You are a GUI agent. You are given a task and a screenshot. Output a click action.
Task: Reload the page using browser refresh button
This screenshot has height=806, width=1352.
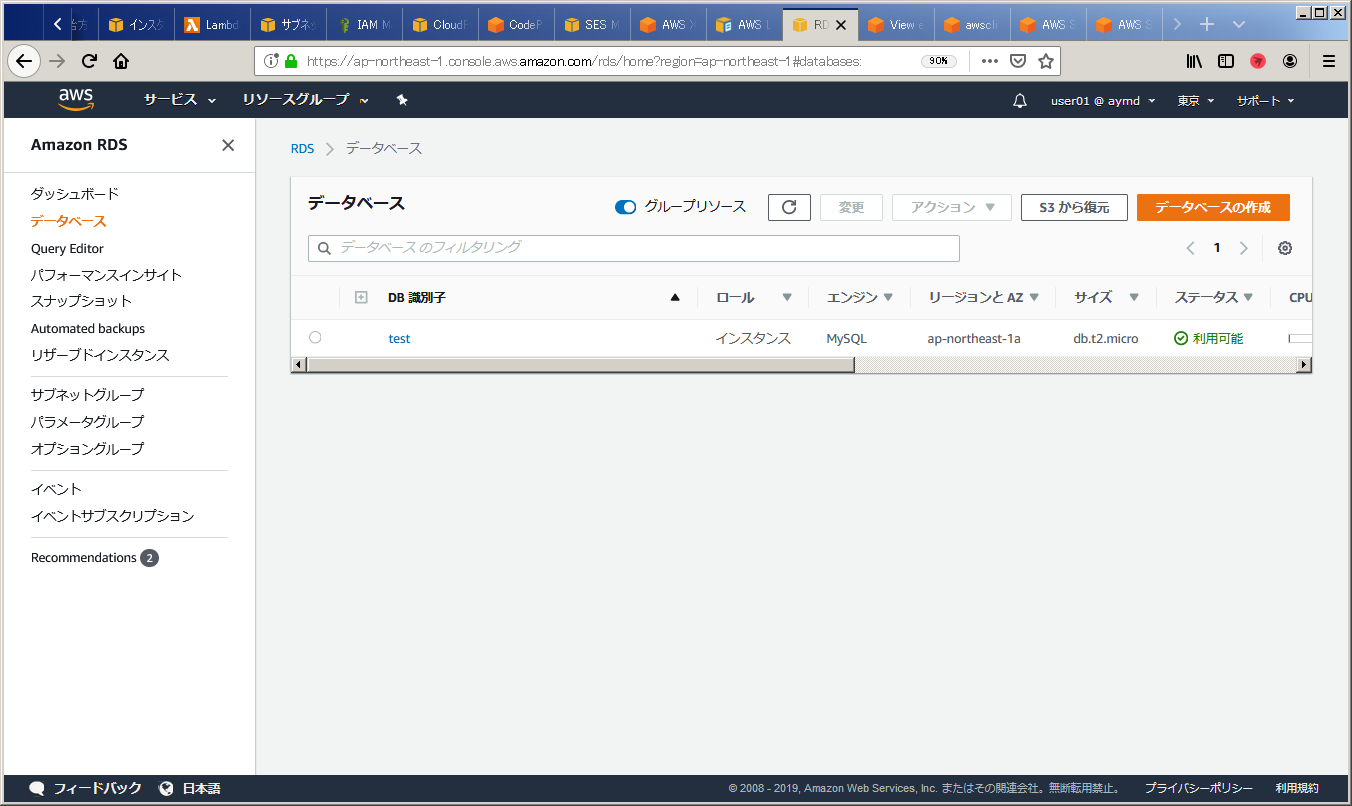89,61
